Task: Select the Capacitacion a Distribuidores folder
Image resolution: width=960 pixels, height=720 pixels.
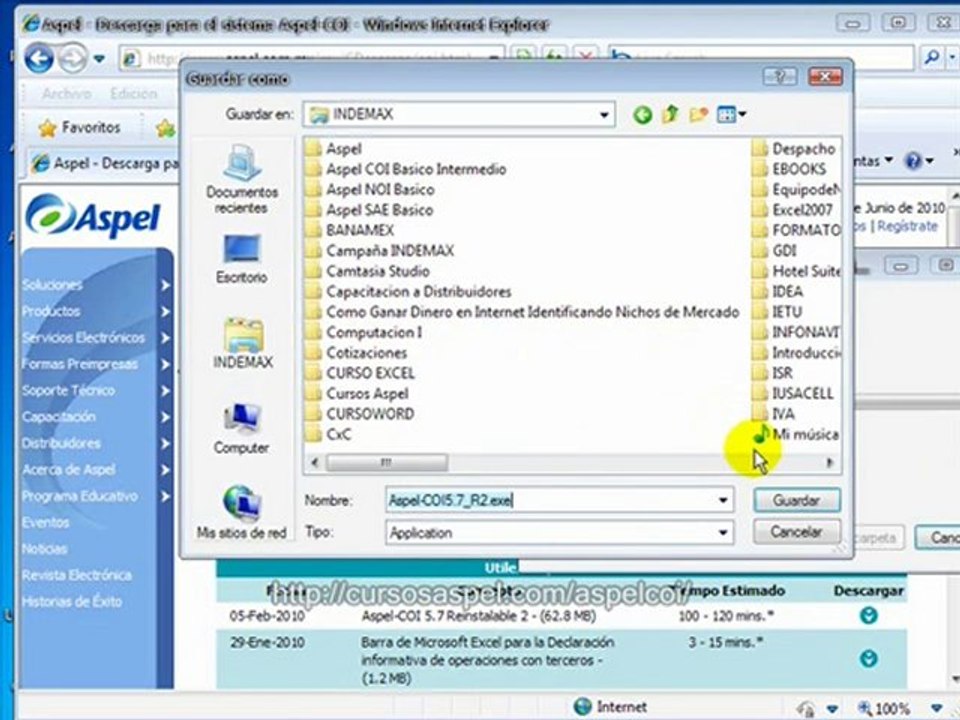Action: (409, 291)
